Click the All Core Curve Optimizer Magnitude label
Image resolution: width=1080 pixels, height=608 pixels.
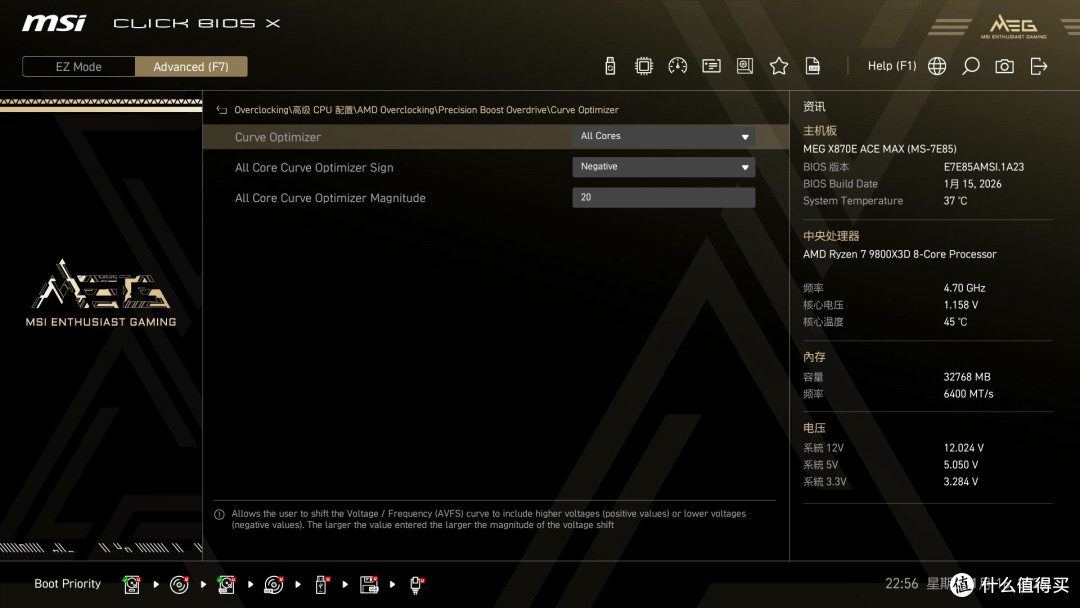(330, 198)
